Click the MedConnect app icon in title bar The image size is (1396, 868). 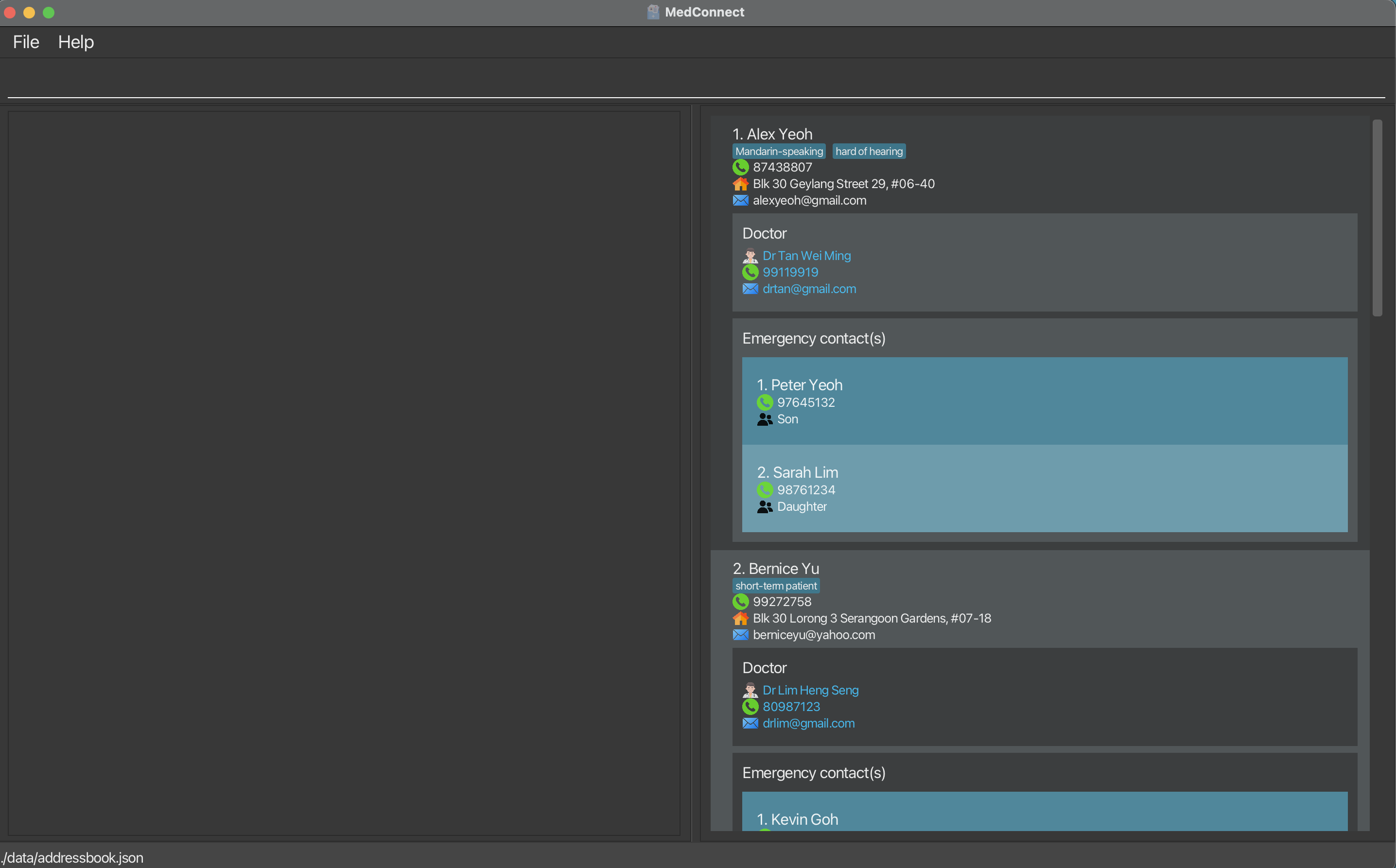pyautogui.click(x=653, y=12)
